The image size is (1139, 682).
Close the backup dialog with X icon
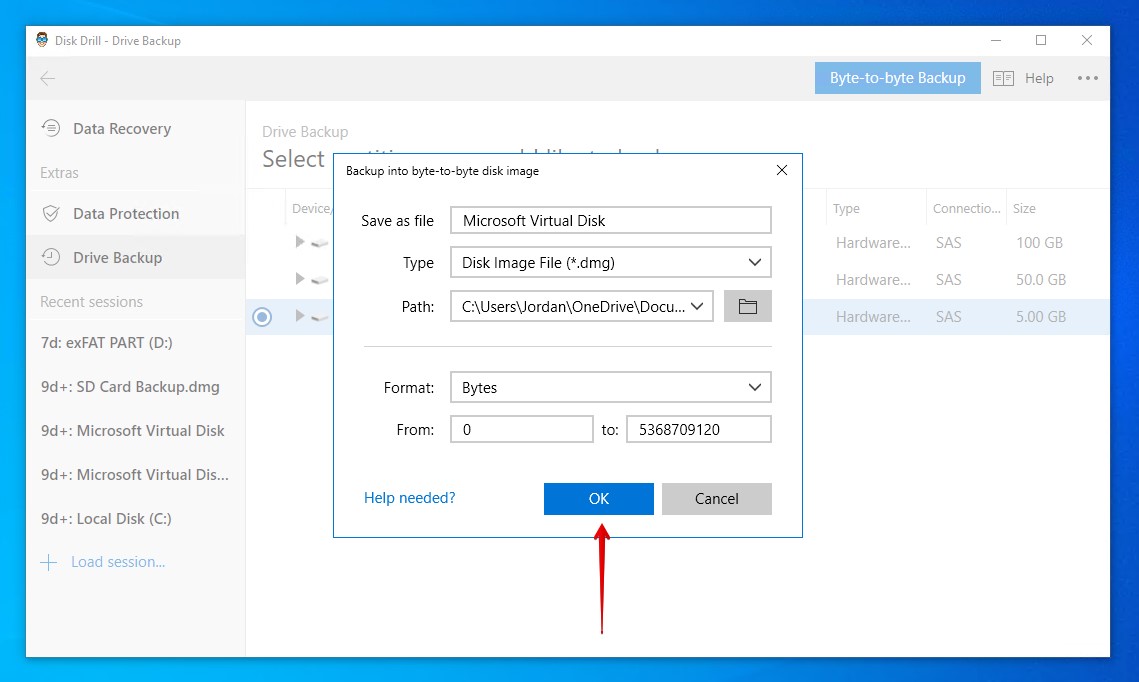click(782, 171)
